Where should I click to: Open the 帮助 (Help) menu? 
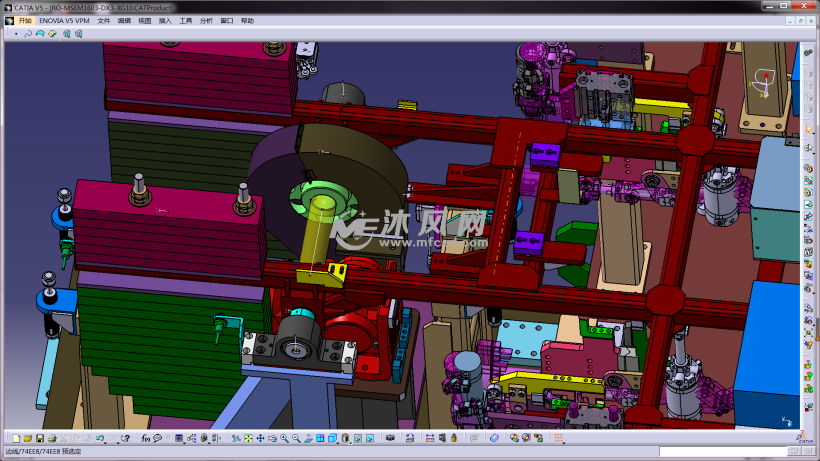tap(247, 20)
